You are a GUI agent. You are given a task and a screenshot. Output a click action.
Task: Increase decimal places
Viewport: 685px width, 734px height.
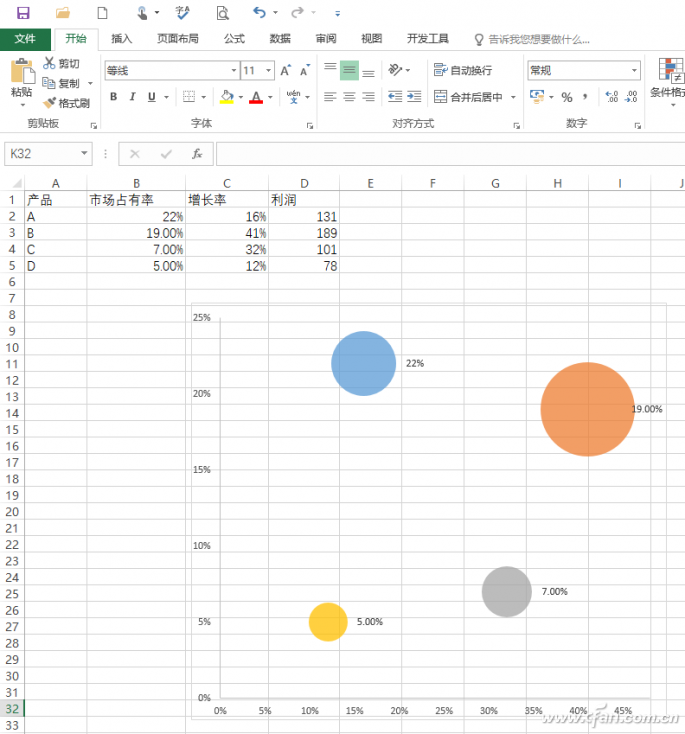[x=612, y=97]
